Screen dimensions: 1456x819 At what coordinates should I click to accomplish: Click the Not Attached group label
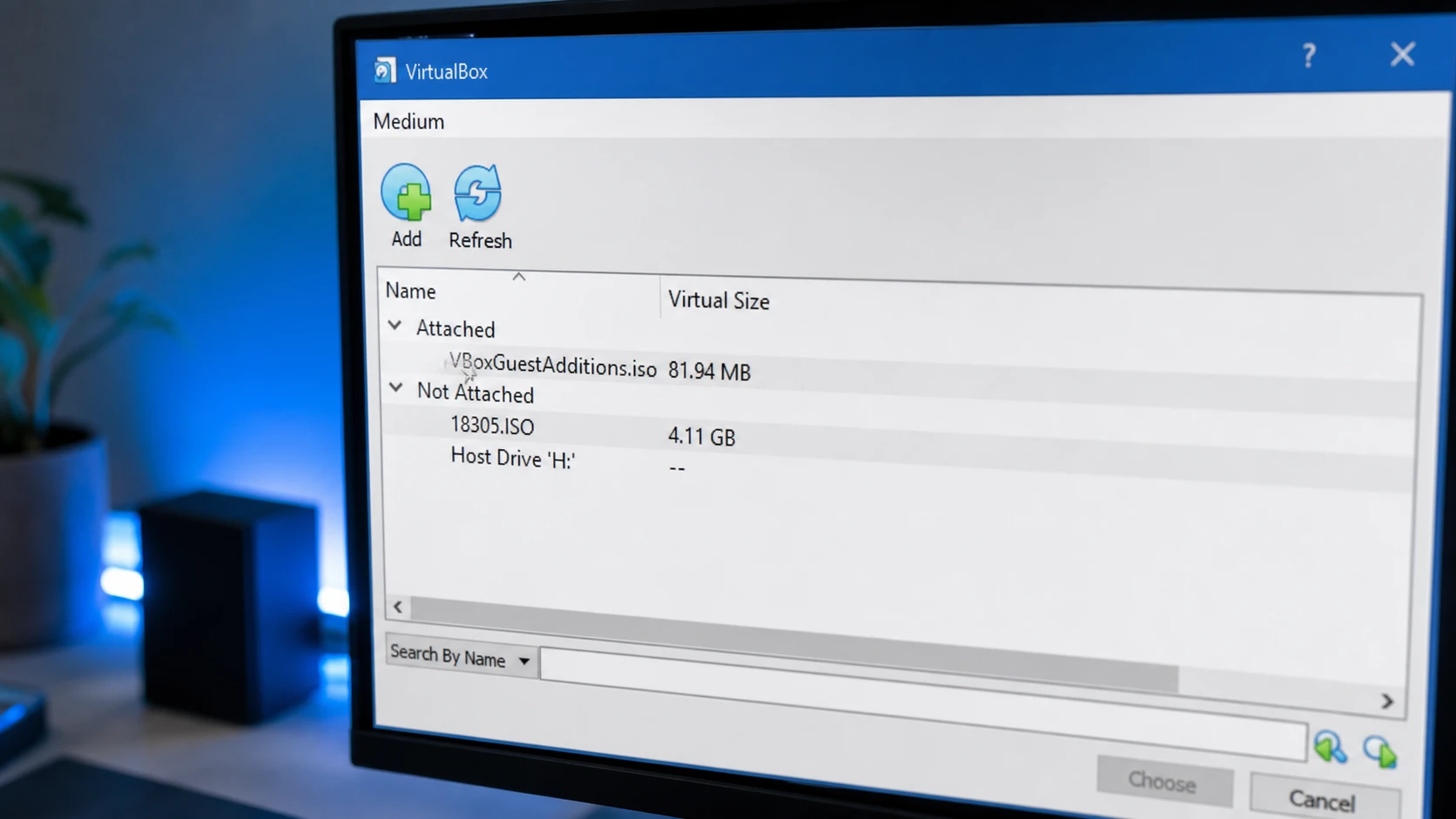pos(475,393)
